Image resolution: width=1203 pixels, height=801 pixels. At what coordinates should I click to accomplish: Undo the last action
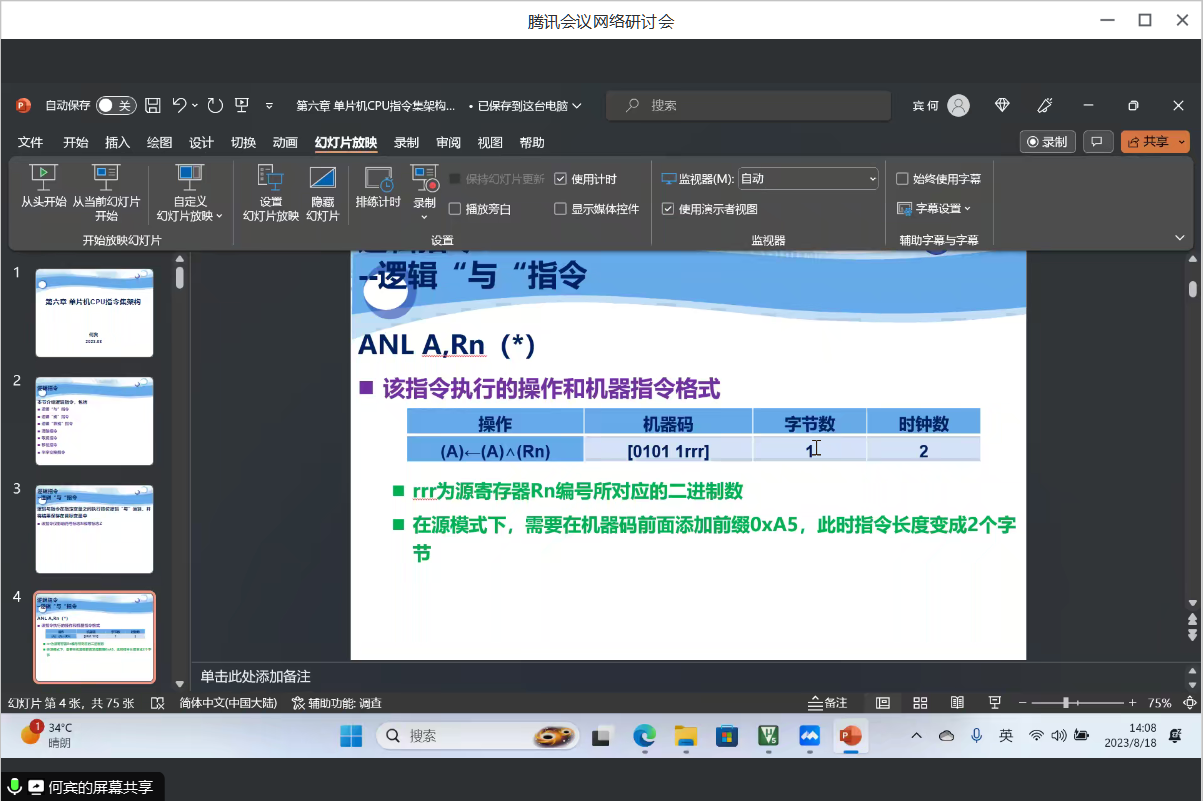pyautogui.click(x=179, y=105)
